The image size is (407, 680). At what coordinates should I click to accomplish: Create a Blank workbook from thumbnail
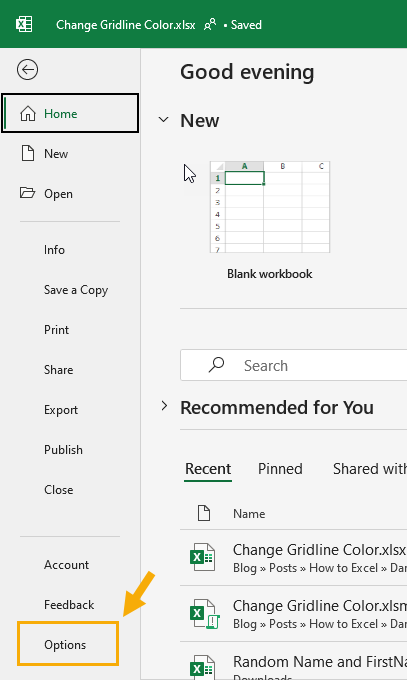point(270,206)
